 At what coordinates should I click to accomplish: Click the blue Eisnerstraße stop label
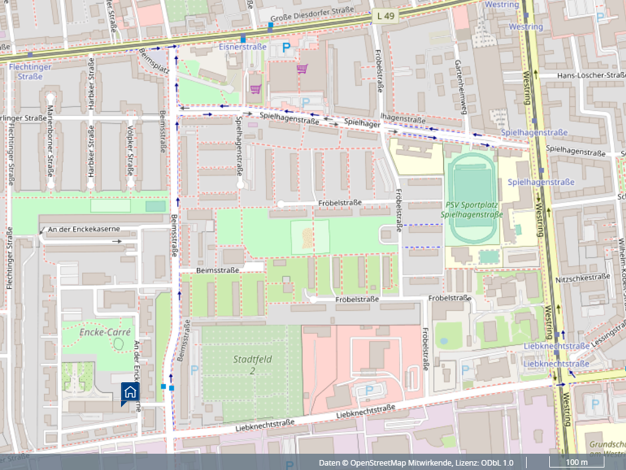click(x=243, y=47)
